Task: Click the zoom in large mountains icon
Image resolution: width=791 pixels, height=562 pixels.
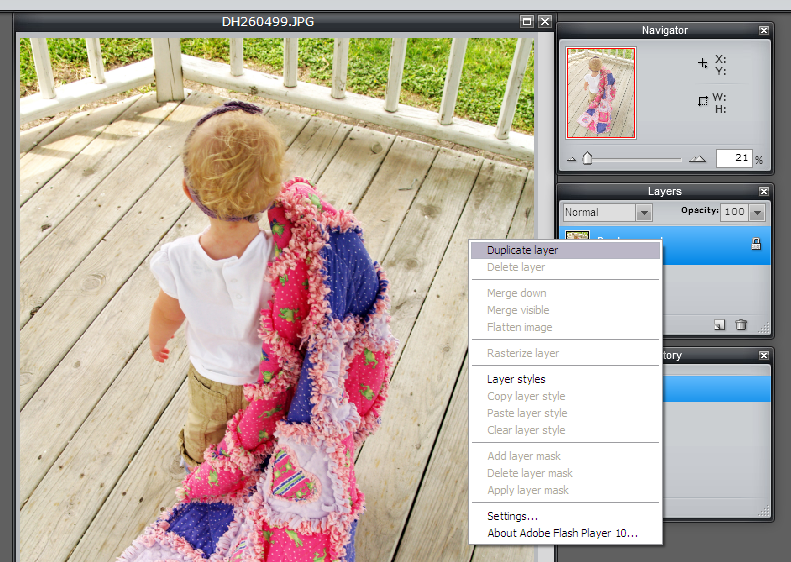Action: (x=697, y=159)
